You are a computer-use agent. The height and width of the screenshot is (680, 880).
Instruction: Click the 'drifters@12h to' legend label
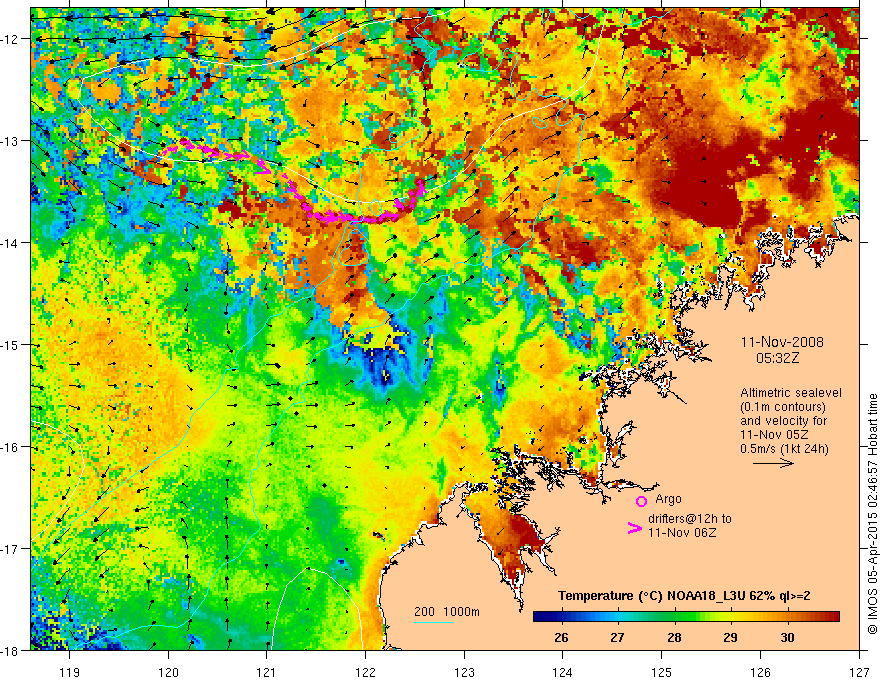tap(690, 519)
